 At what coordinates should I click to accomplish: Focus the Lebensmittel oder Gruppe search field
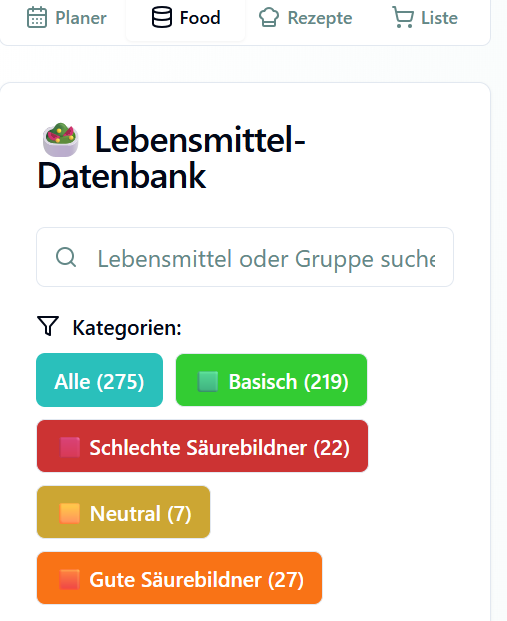[x=245, y=257]
